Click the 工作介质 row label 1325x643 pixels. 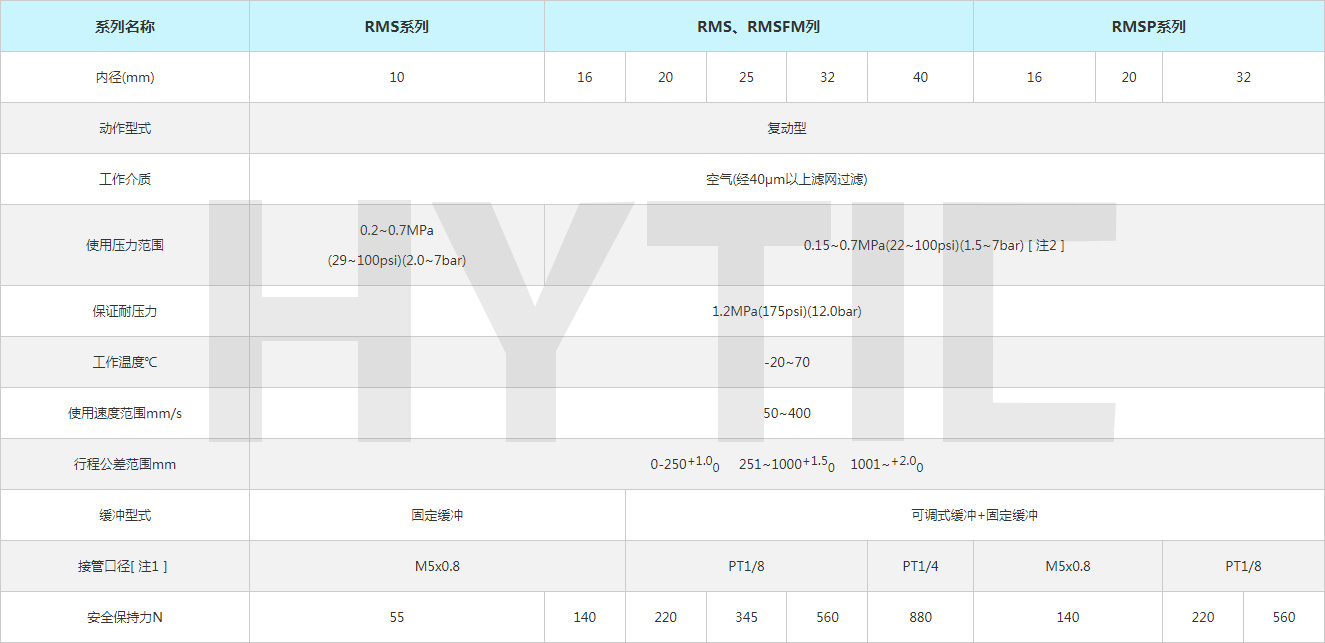pyautogui.click(x=124, y=179)
